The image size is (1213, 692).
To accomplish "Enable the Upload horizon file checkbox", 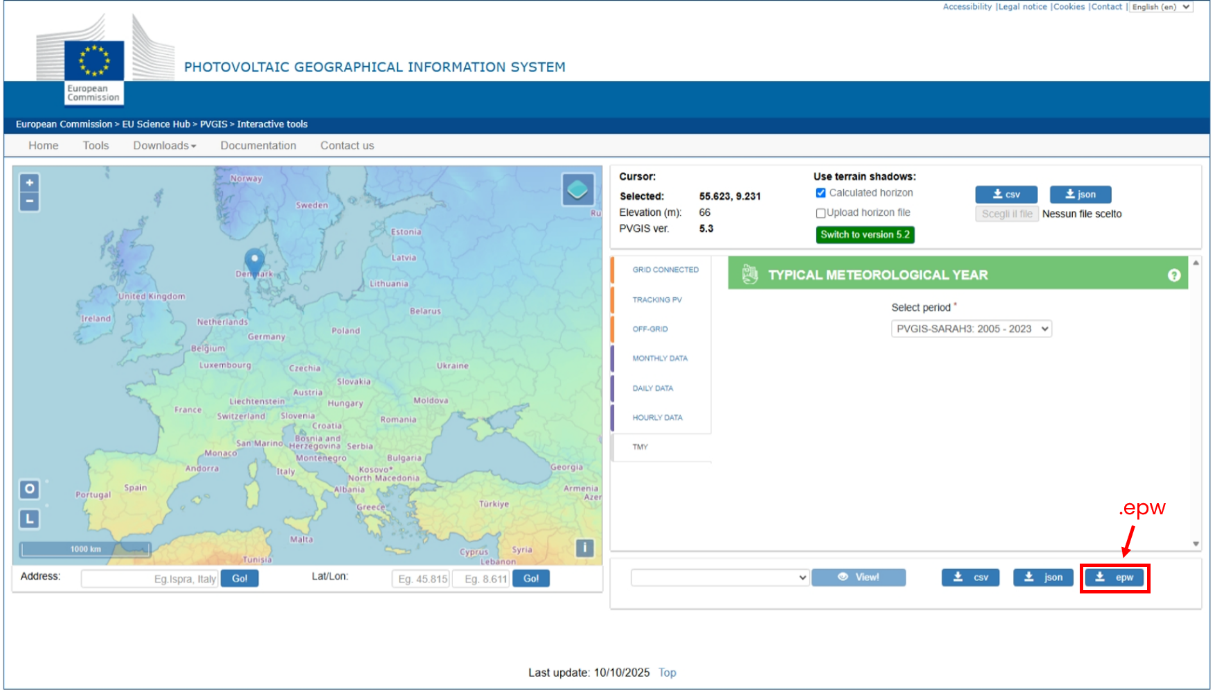I will 821,213.
